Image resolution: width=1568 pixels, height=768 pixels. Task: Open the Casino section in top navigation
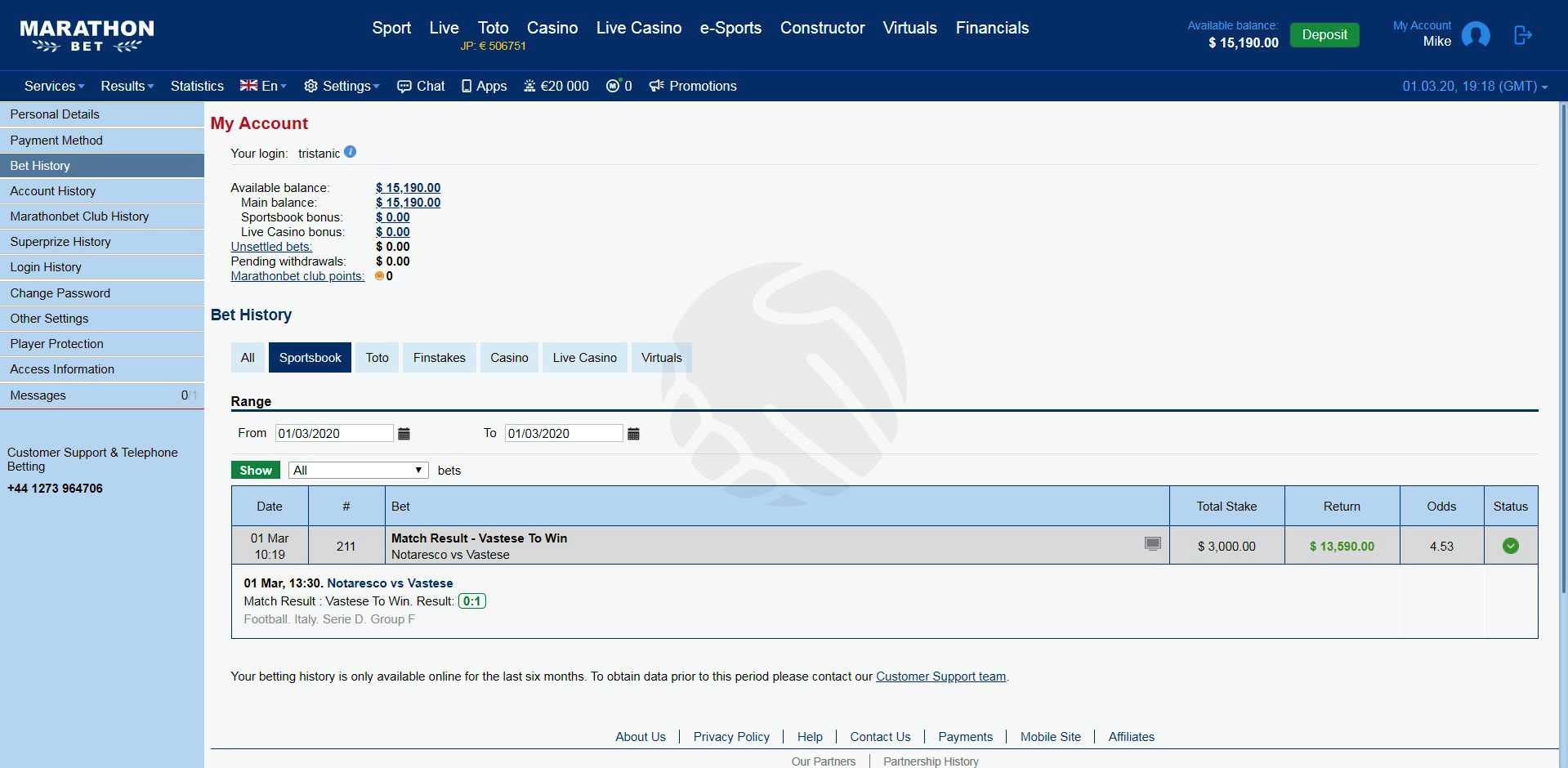(x=552, y=28)
